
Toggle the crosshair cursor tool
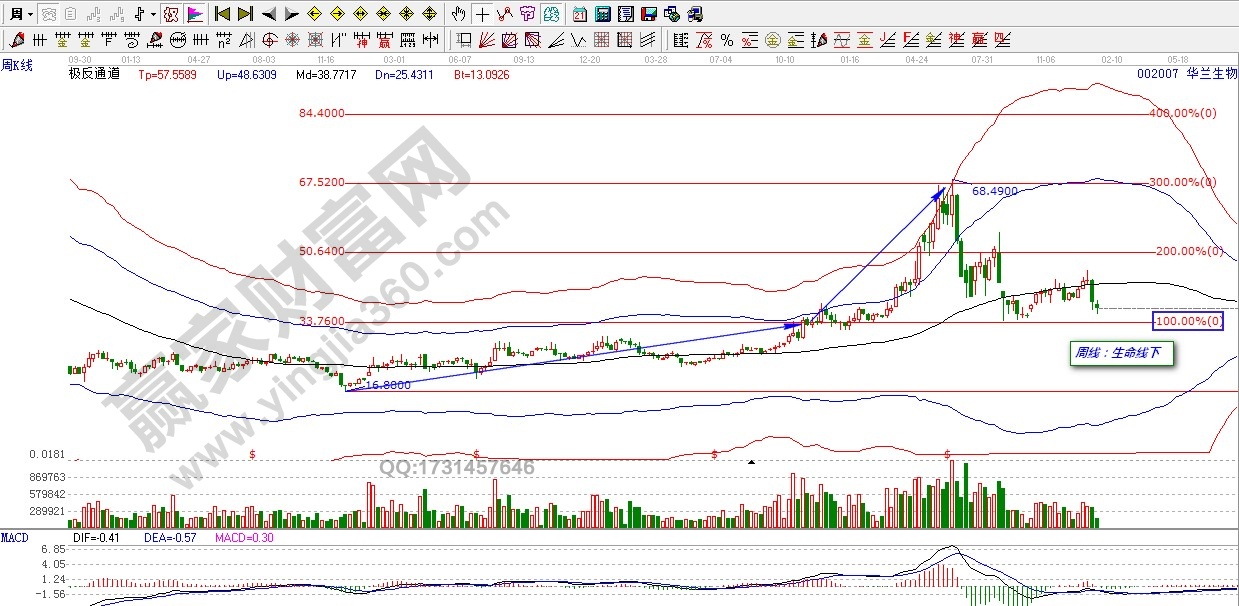click(482, 14)
